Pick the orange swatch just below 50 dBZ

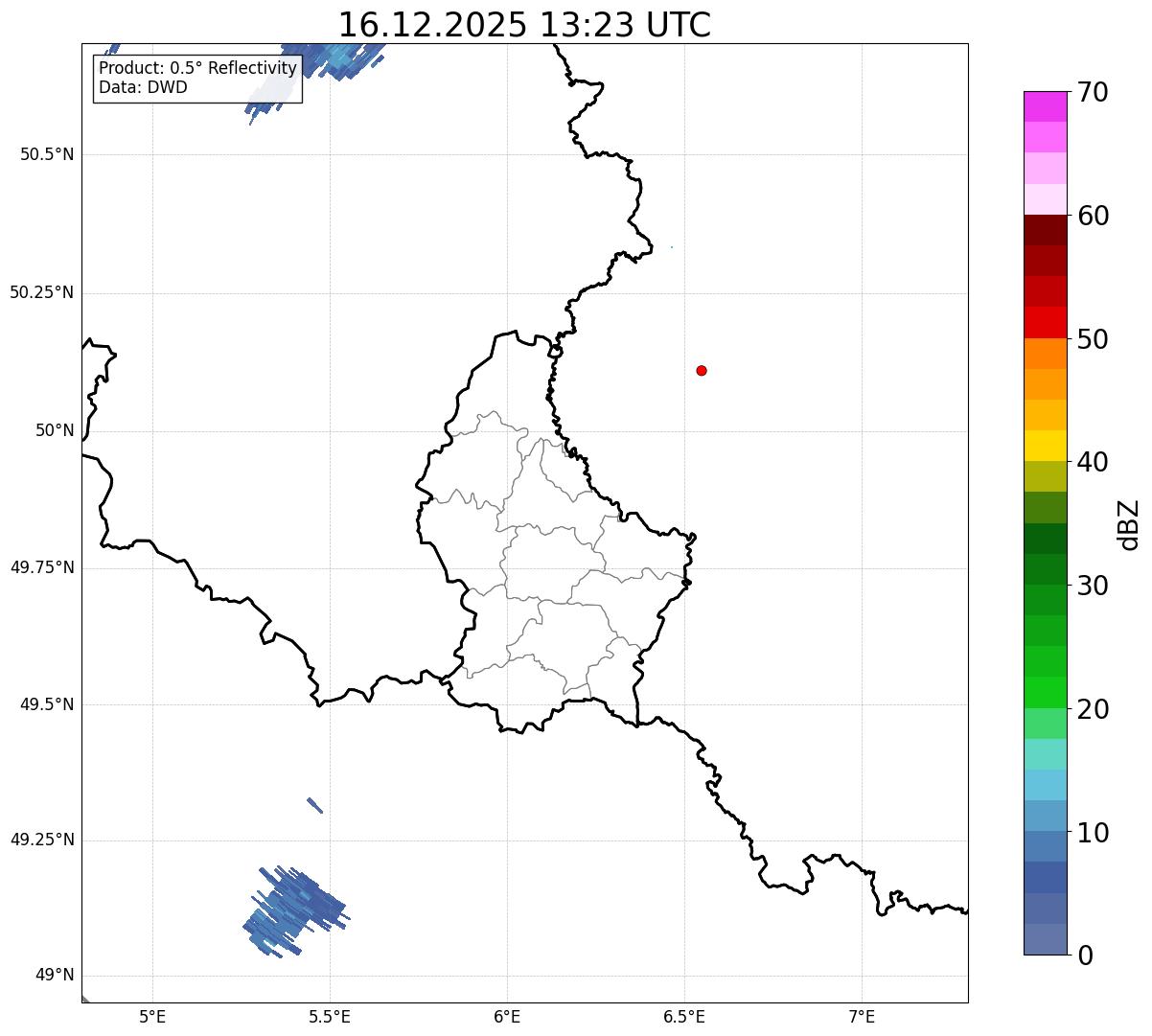[x=1045, y=354]
